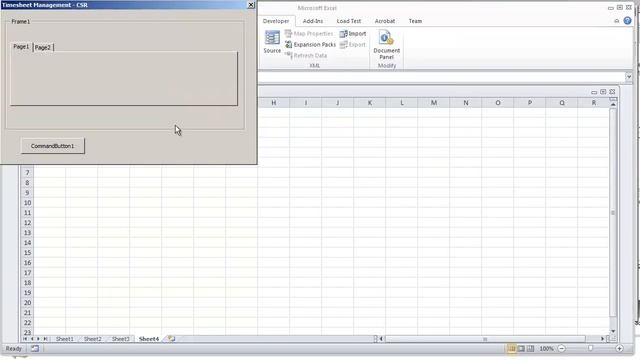640x360 pixels.
Task: Select row 20 header
Action: pyautogui.click(x=27, y=303)
